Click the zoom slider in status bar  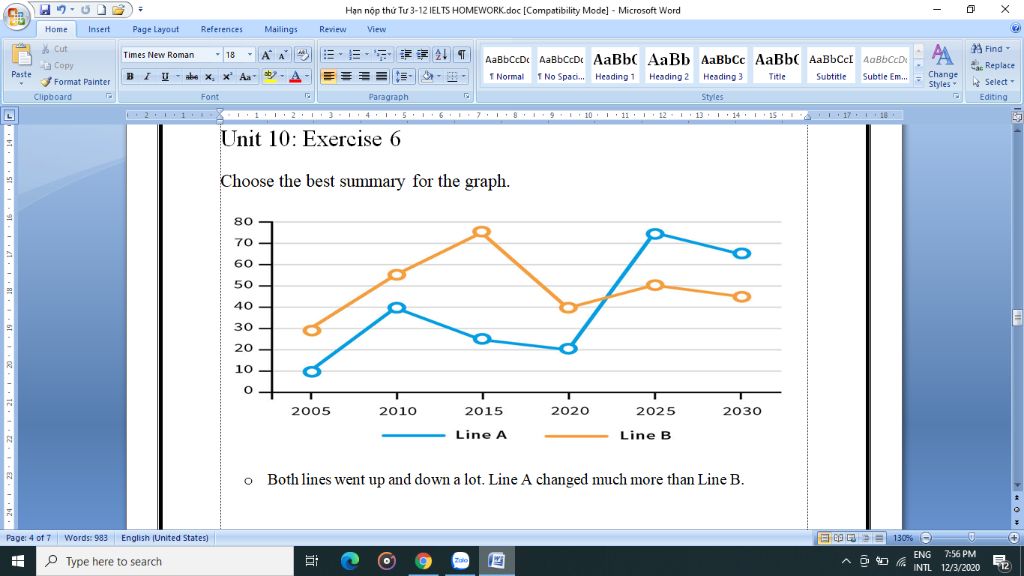point(971,537)
